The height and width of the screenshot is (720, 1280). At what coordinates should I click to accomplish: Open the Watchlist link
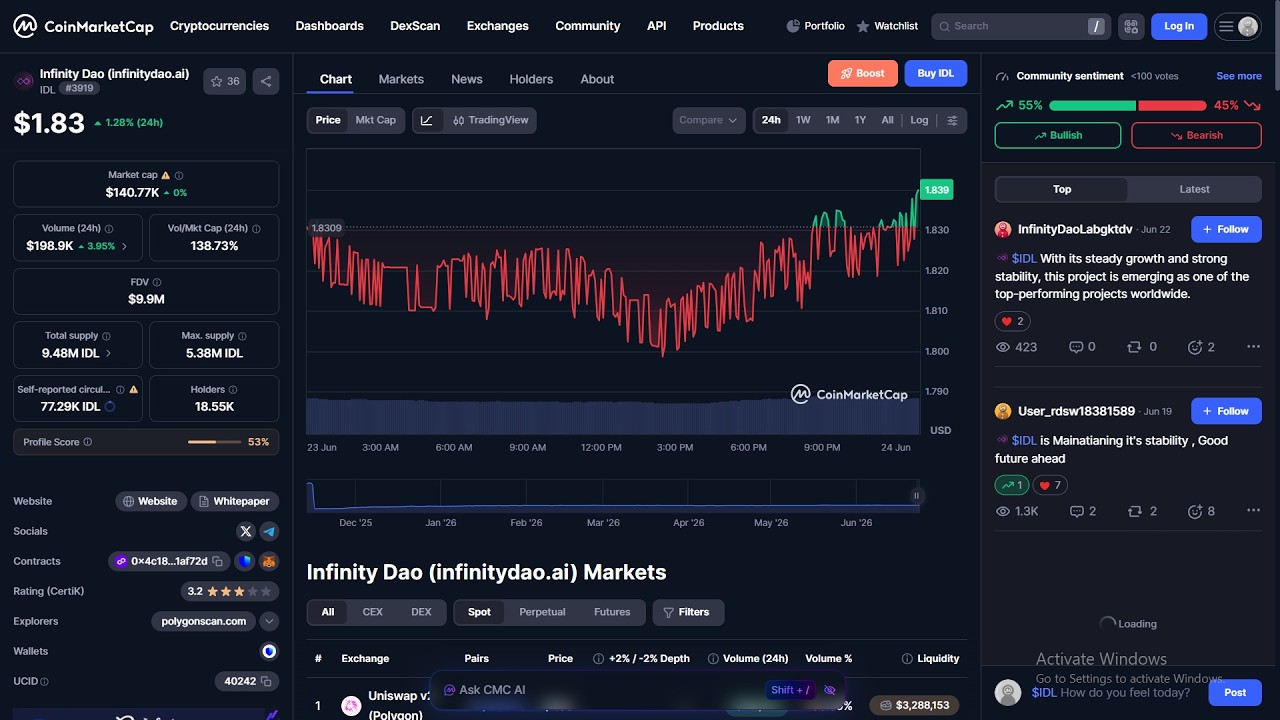[887, 26]
